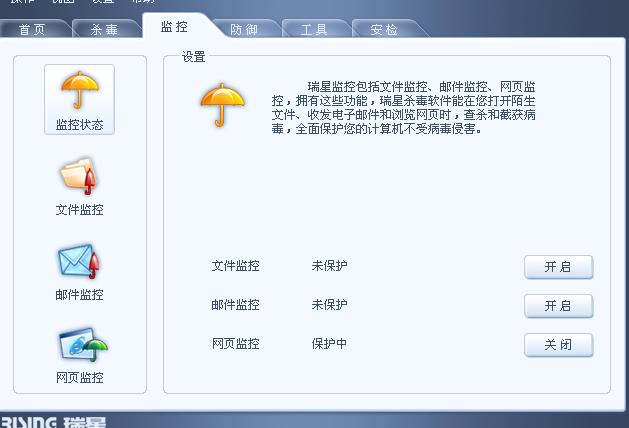Switch to the 首页 tab
This screenshot has height=428, width=629.
click(32, 29)
